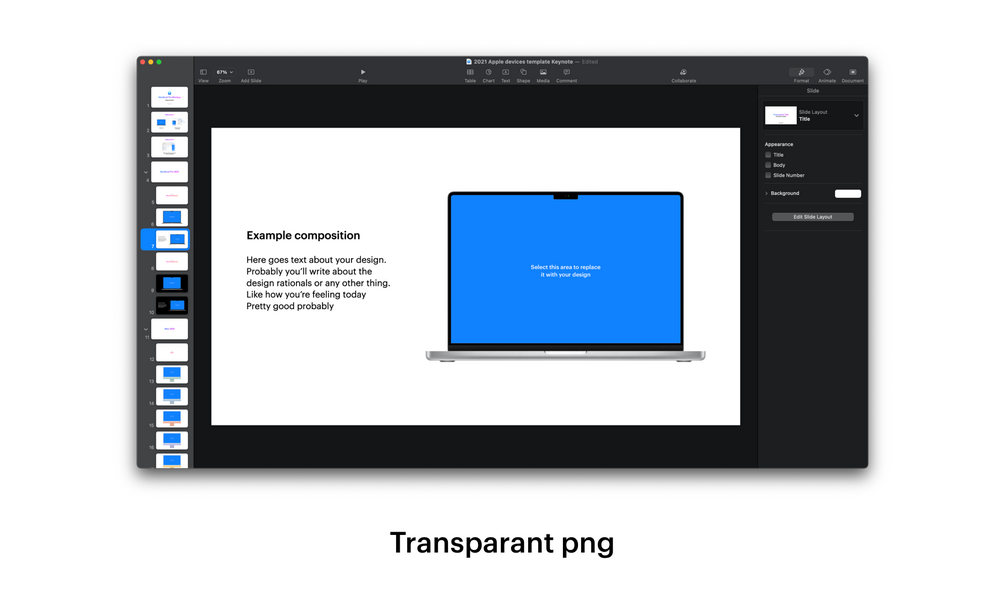Expand the Background disclosure arrow
This screenshot has width=1005, height=613.
766,193
